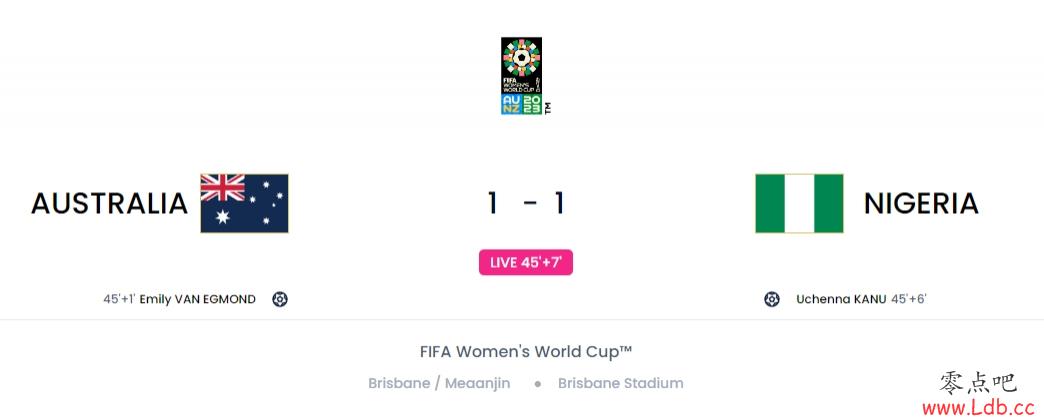Click the pink LIVE 45'+7' badge
This screenshot has height=418, width=1044.
(526, 262)
